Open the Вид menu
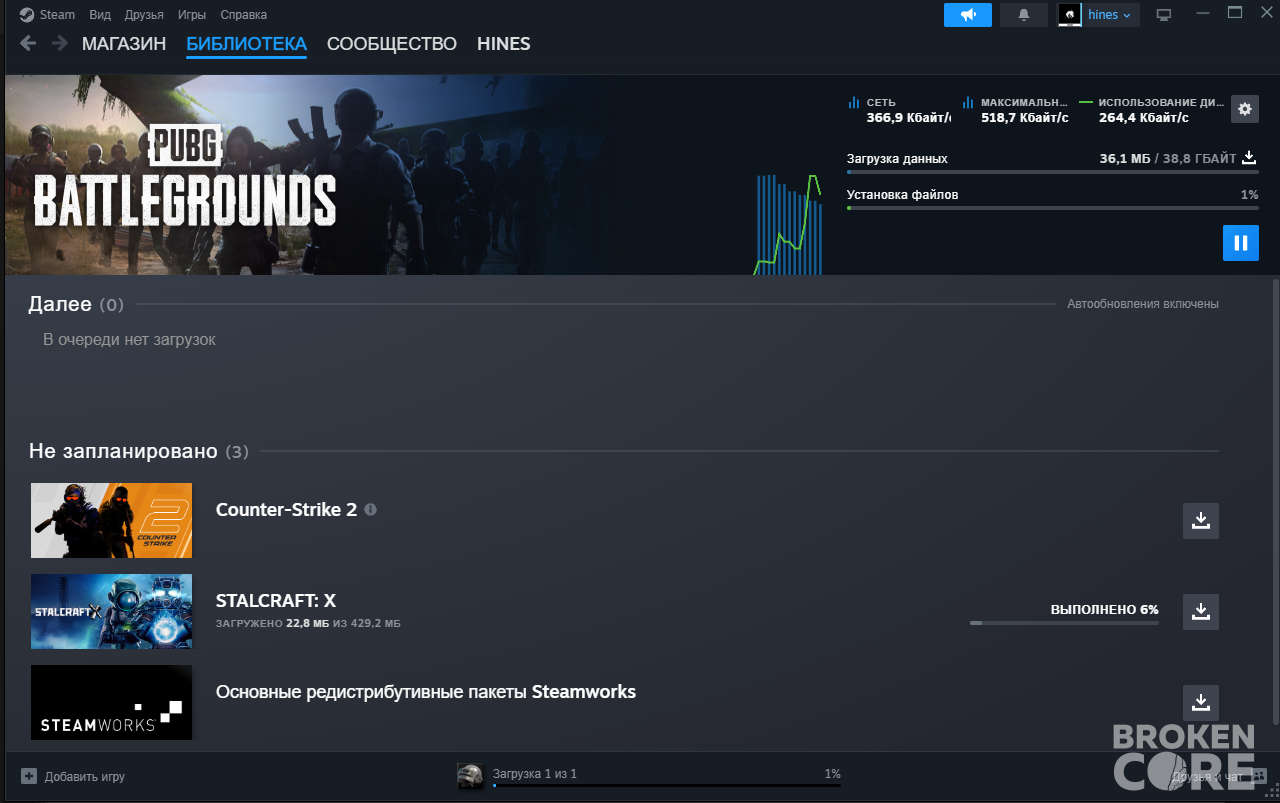Image resolution: width=1280 pixels, height=803 pixels. point(100,15)
